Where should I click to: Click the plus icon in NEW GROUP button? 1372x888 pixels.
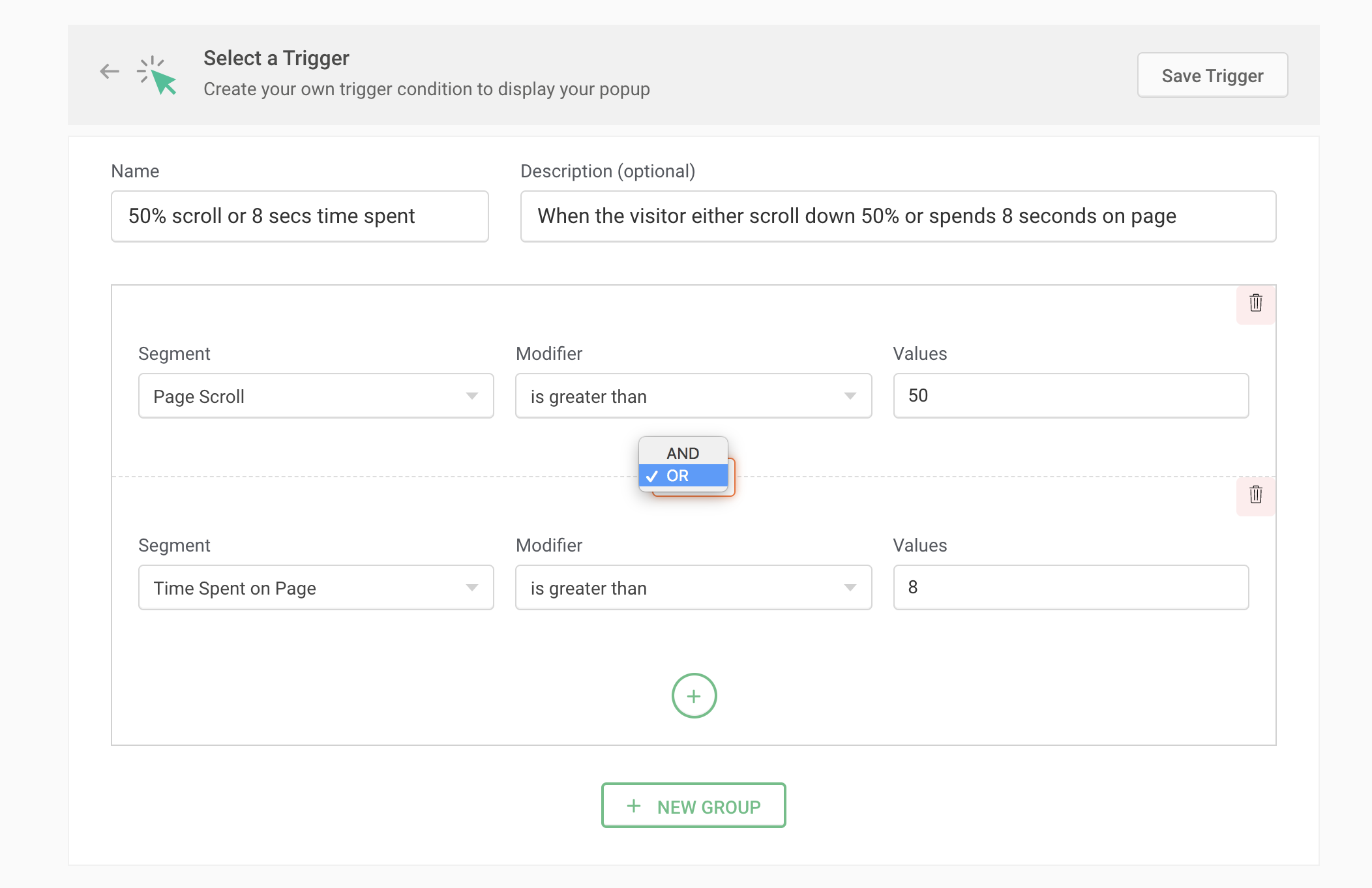(x=633, y=807)
